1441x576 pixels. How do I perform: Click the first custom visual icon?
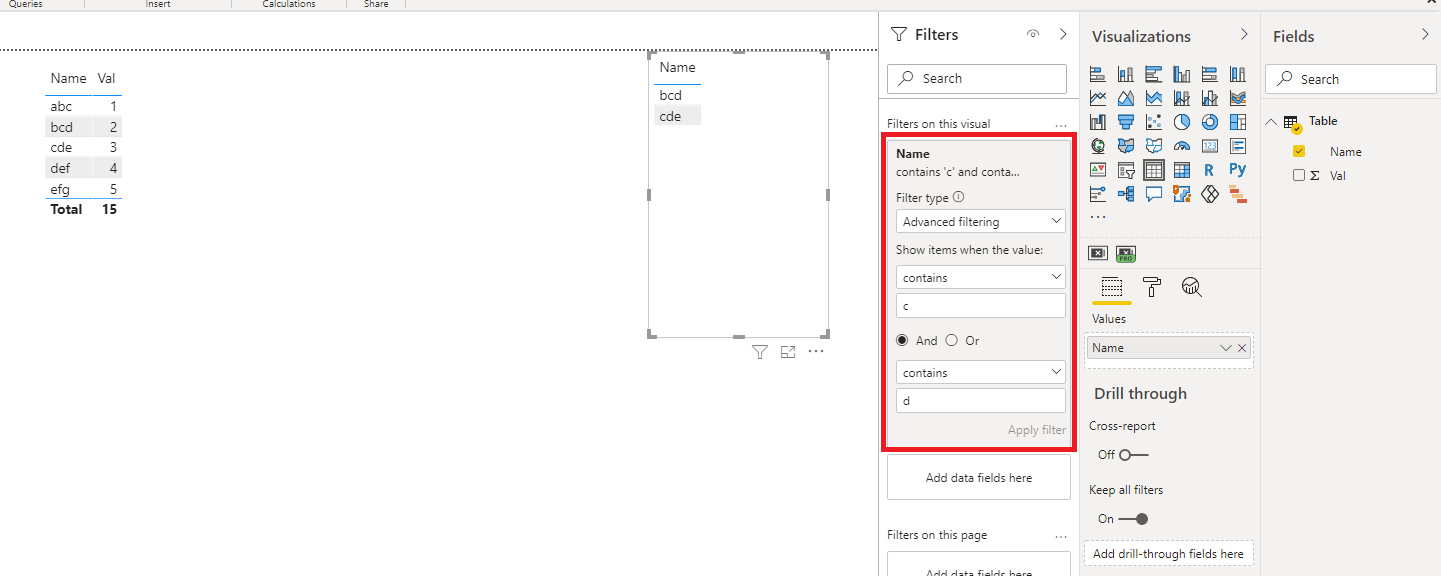1098,253
